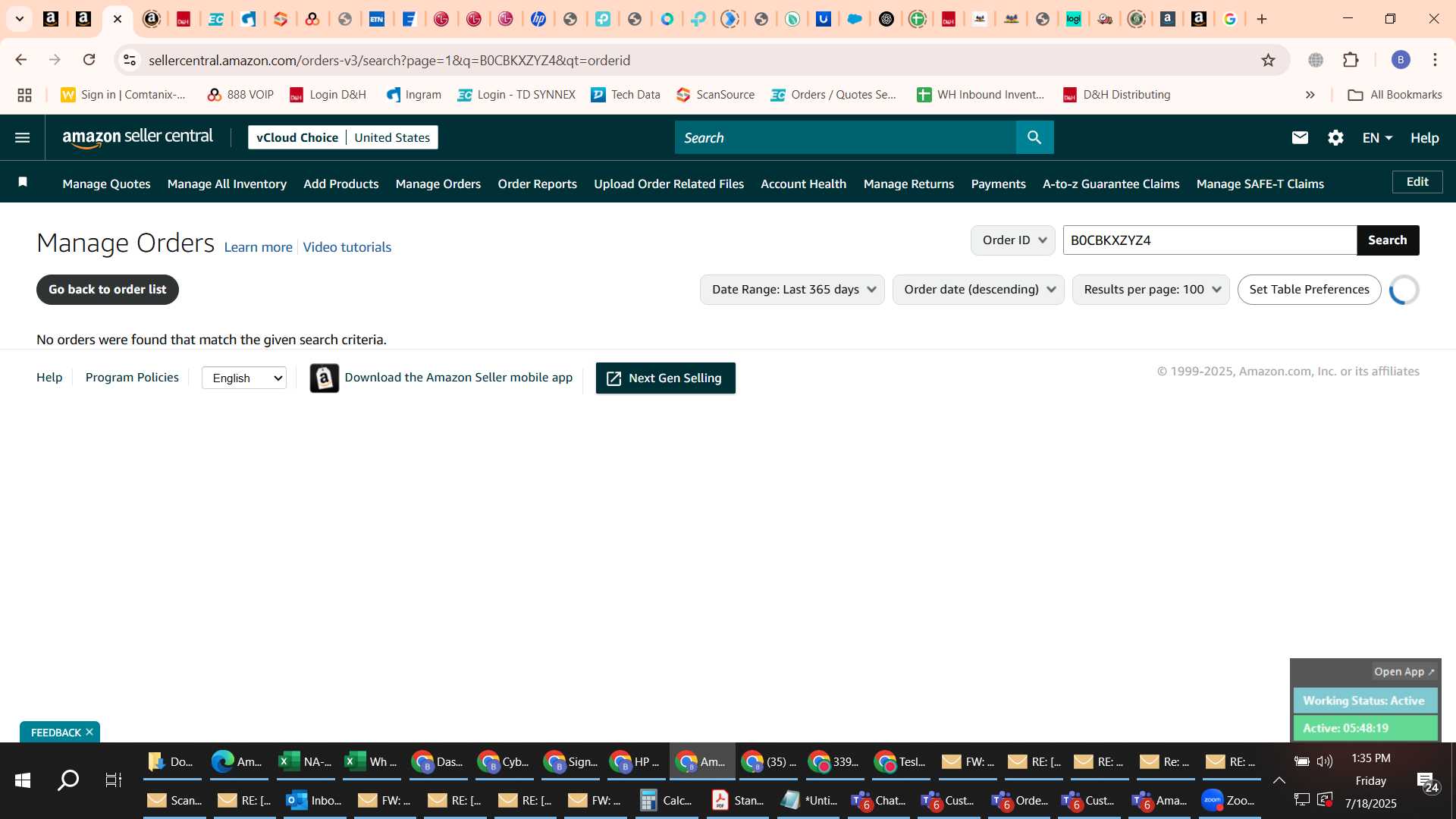Click Next Gen Selling button
Screen dimensions: 1456x819
coord(665,378)
